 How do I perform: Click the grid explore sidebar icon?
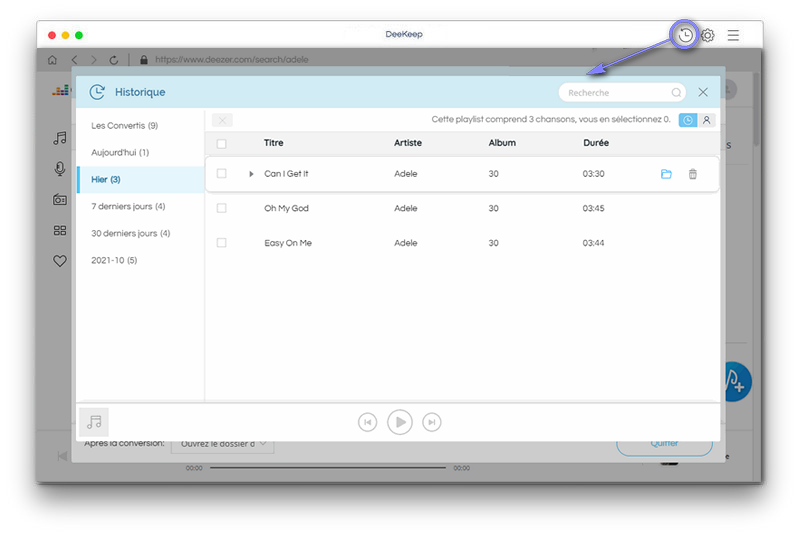coord(60,231)
